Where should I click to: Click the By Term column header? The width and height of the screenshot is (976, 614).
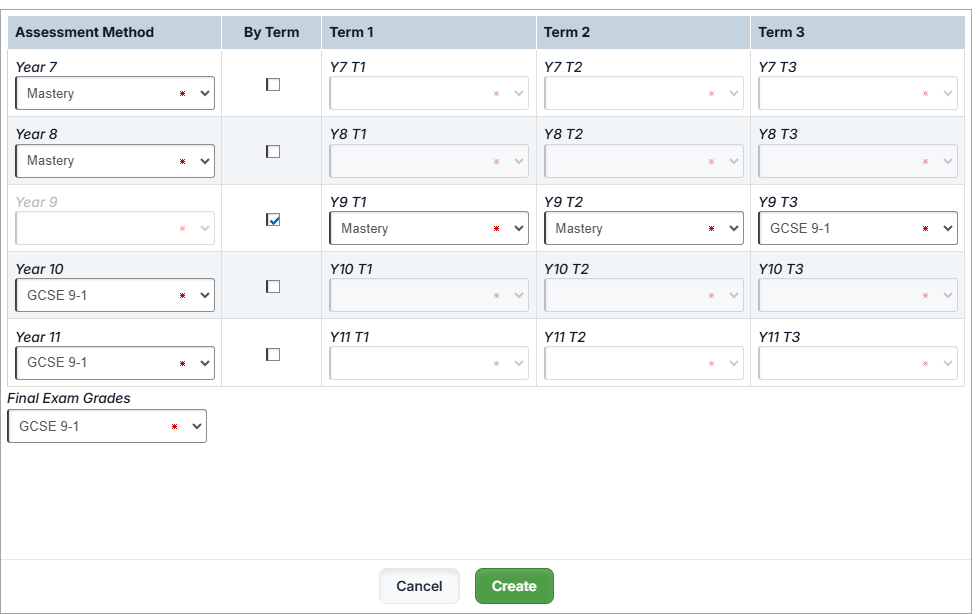click(271, 32)
